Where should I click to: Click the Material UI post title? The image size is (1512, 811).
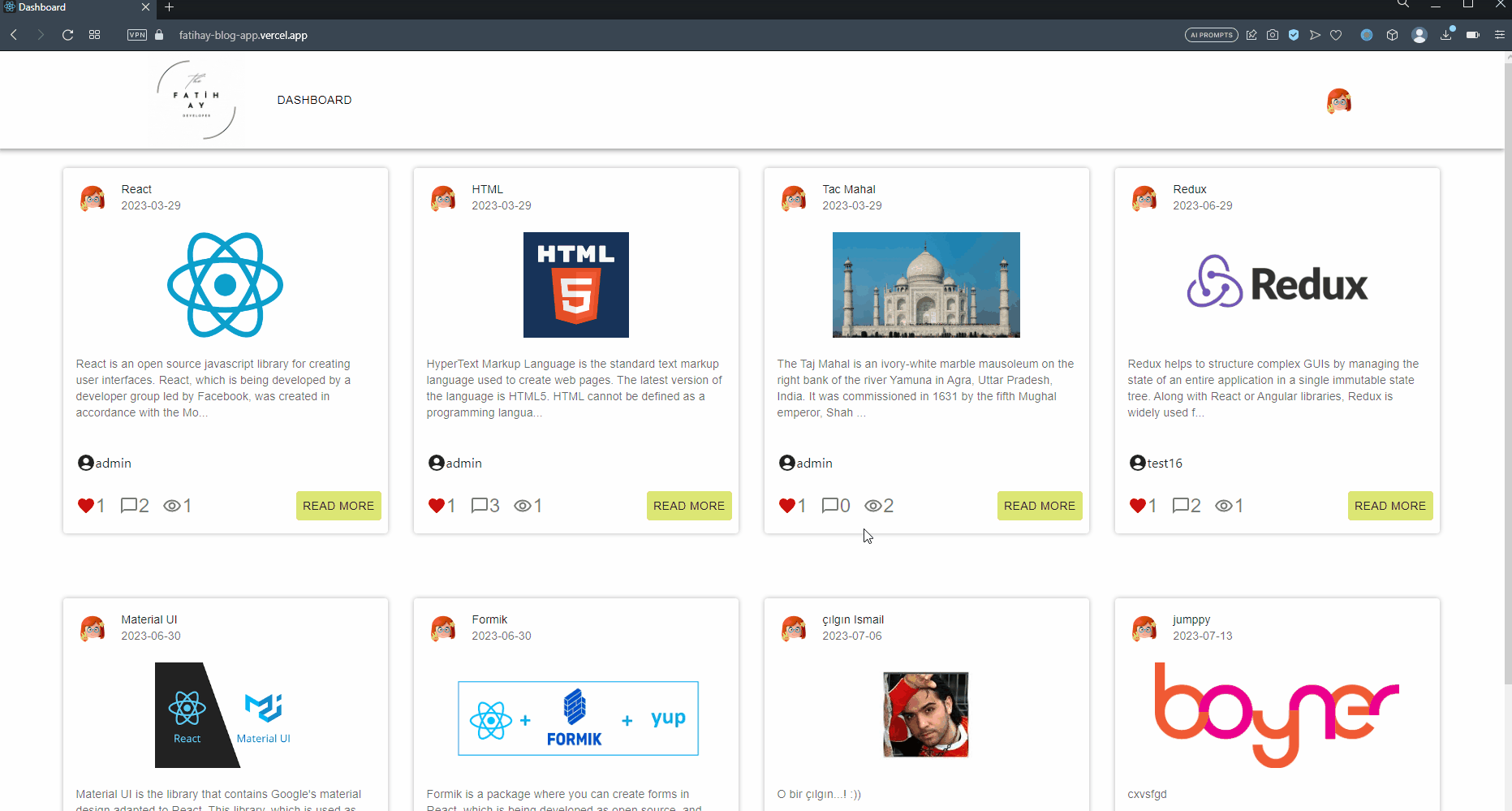[149, 619]
